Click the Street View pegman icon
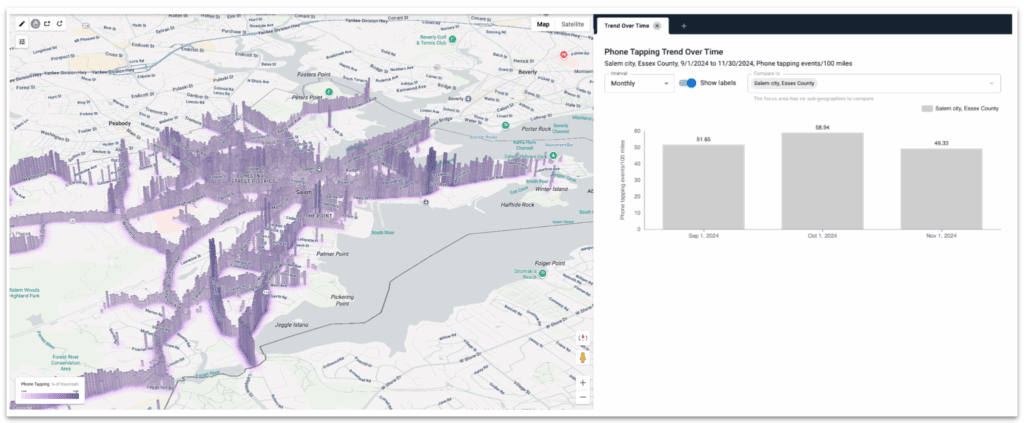1024x423 pixels. pyautogui.click(x=582, y=357)
